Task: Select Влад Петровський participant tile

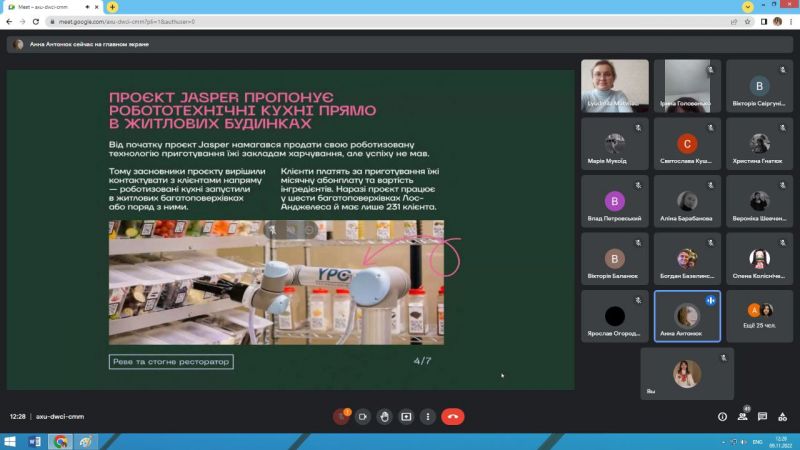Action: click(615, 202)
